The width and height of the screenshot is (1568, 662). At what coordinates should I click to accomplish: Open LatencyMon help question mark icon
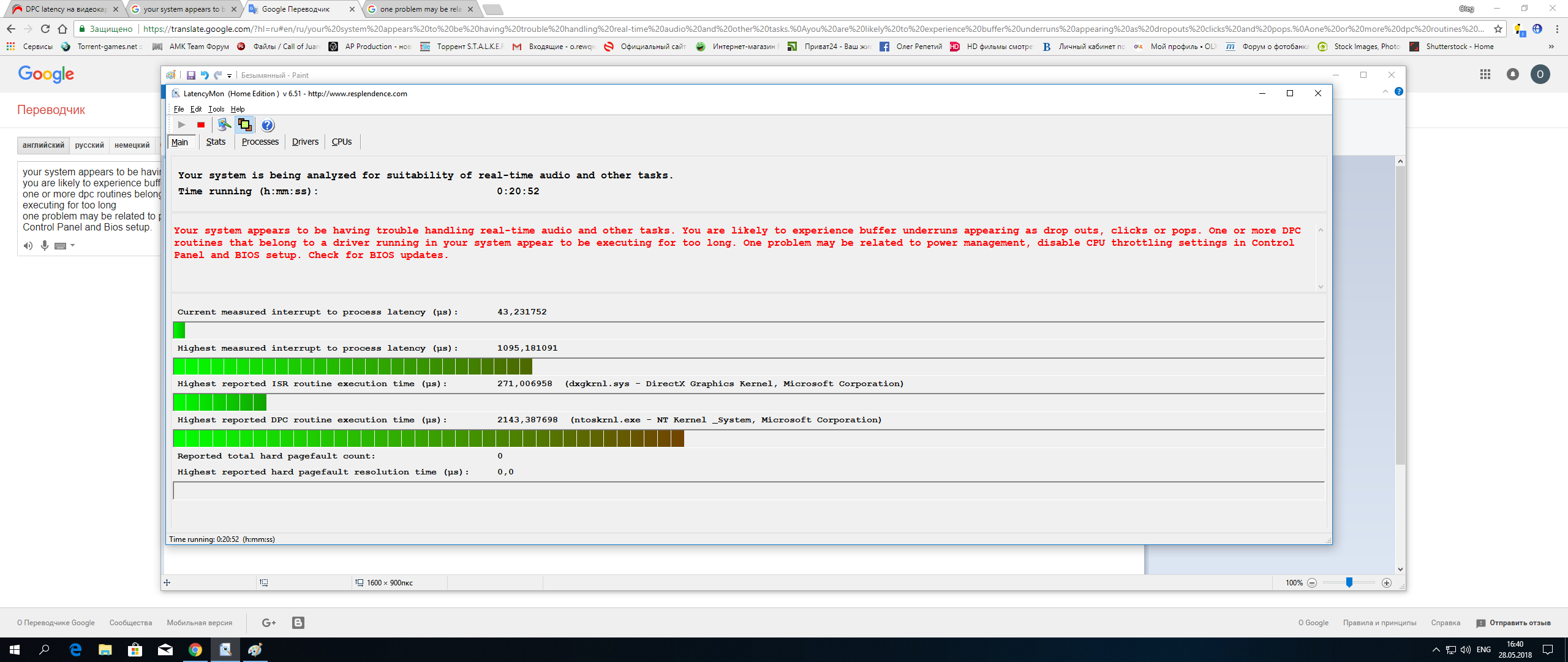click(x=268, y=126)
